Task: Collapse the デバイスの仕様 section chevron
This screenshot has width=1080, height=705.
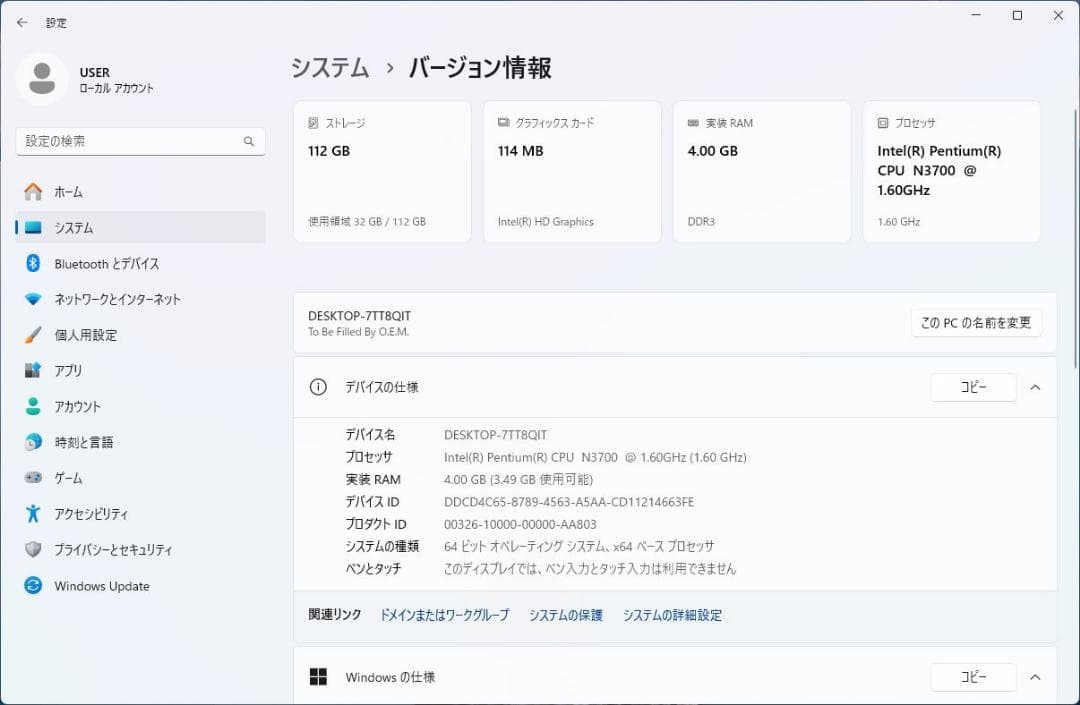Action: (1035, 388)
